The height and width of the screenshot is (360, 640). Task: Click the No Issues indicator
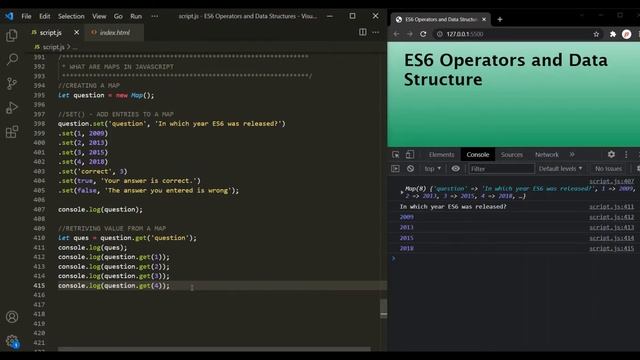pyautogui.click(x=608, y=169)
